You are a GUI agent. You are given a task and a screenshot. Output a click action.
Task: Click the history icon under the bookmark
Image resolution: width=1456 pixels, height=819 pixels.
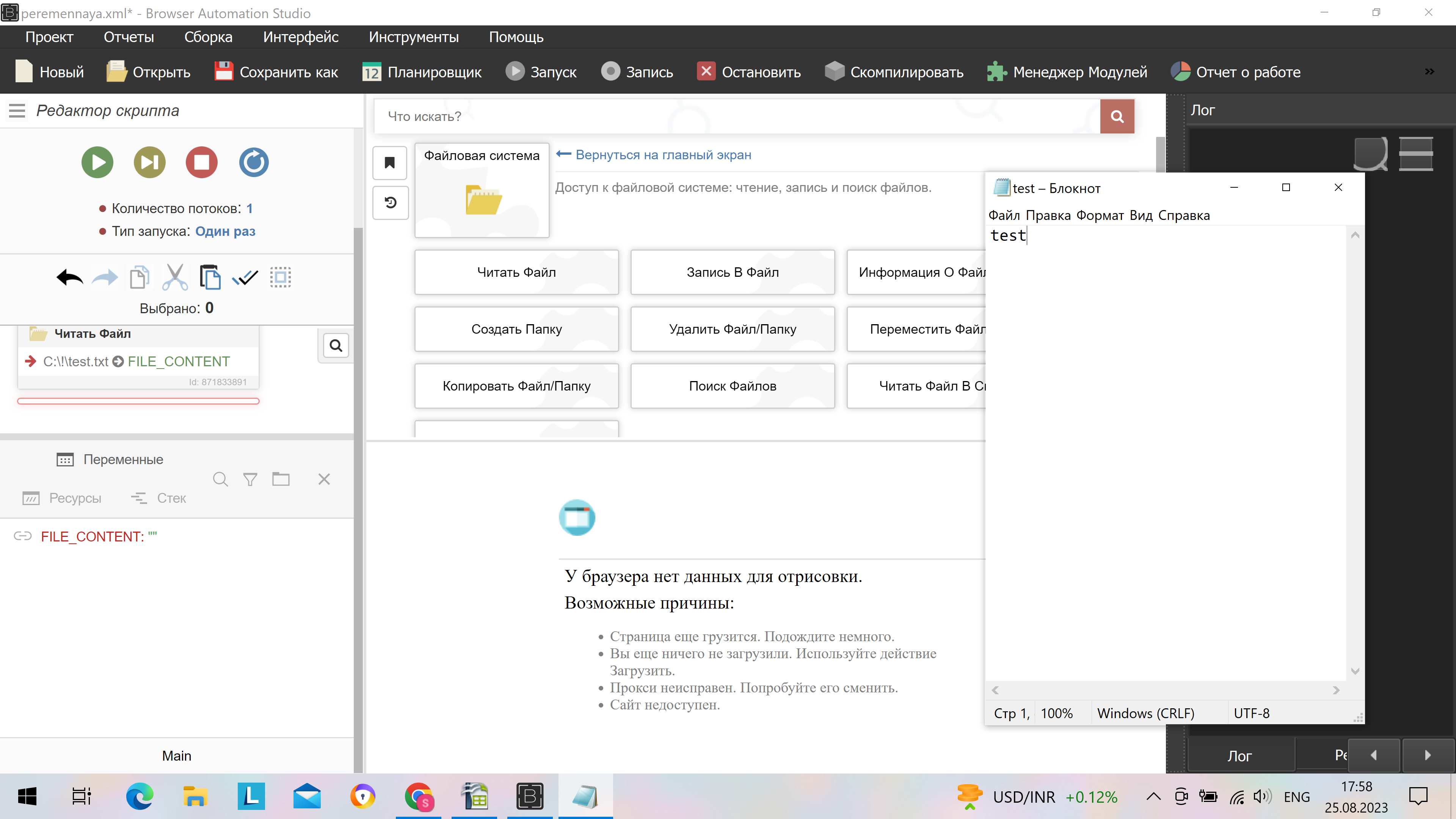390,202
